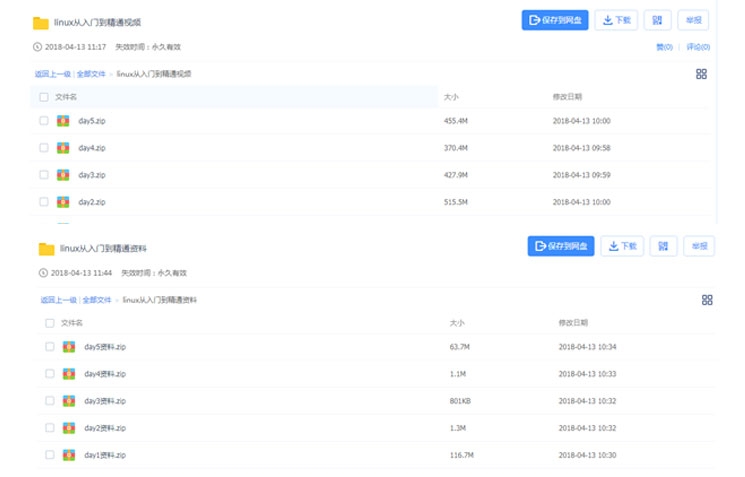Image resolution: width=745 pixels, height=477 pixels.
Task: Save the 视频 share with 保存到网盘
Action: [555, 20]
